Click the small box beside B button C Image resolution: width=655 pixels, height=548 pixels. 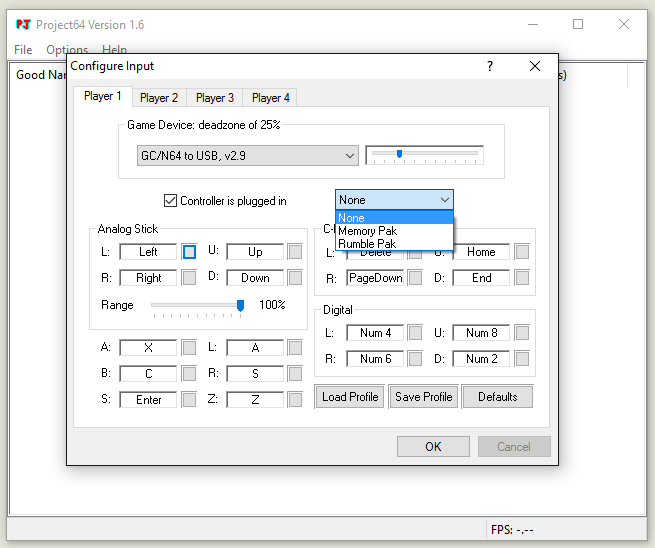(189, 373)
